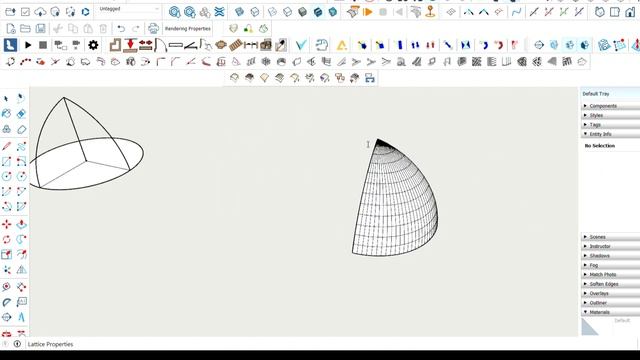Click the house icon at top right

[630, 12]
